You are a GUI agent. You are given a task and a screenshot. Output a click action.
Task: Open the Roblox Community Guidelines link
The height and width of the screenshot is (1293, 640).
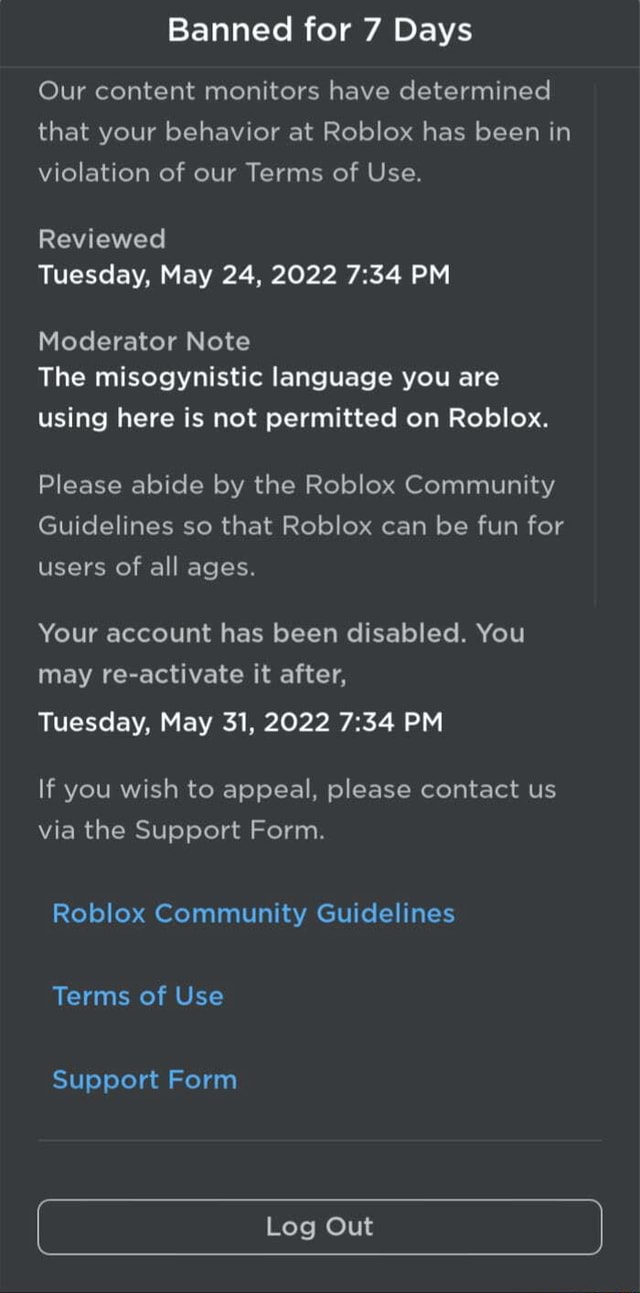pos(252,913)
